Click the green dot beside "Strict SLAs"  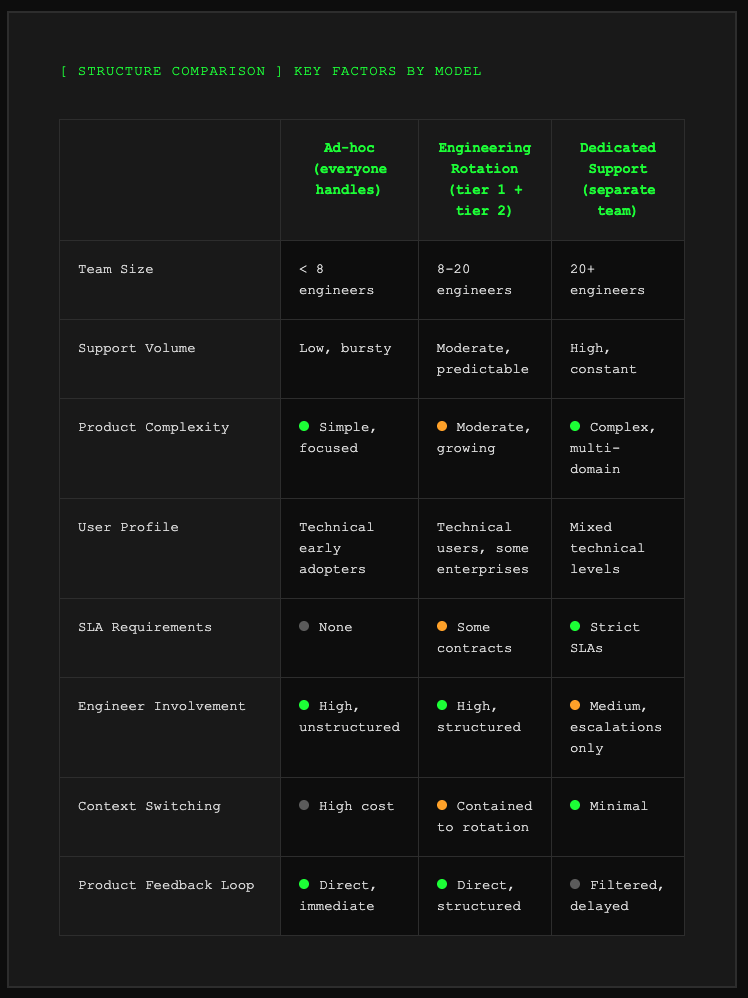(x=575, y=627)
